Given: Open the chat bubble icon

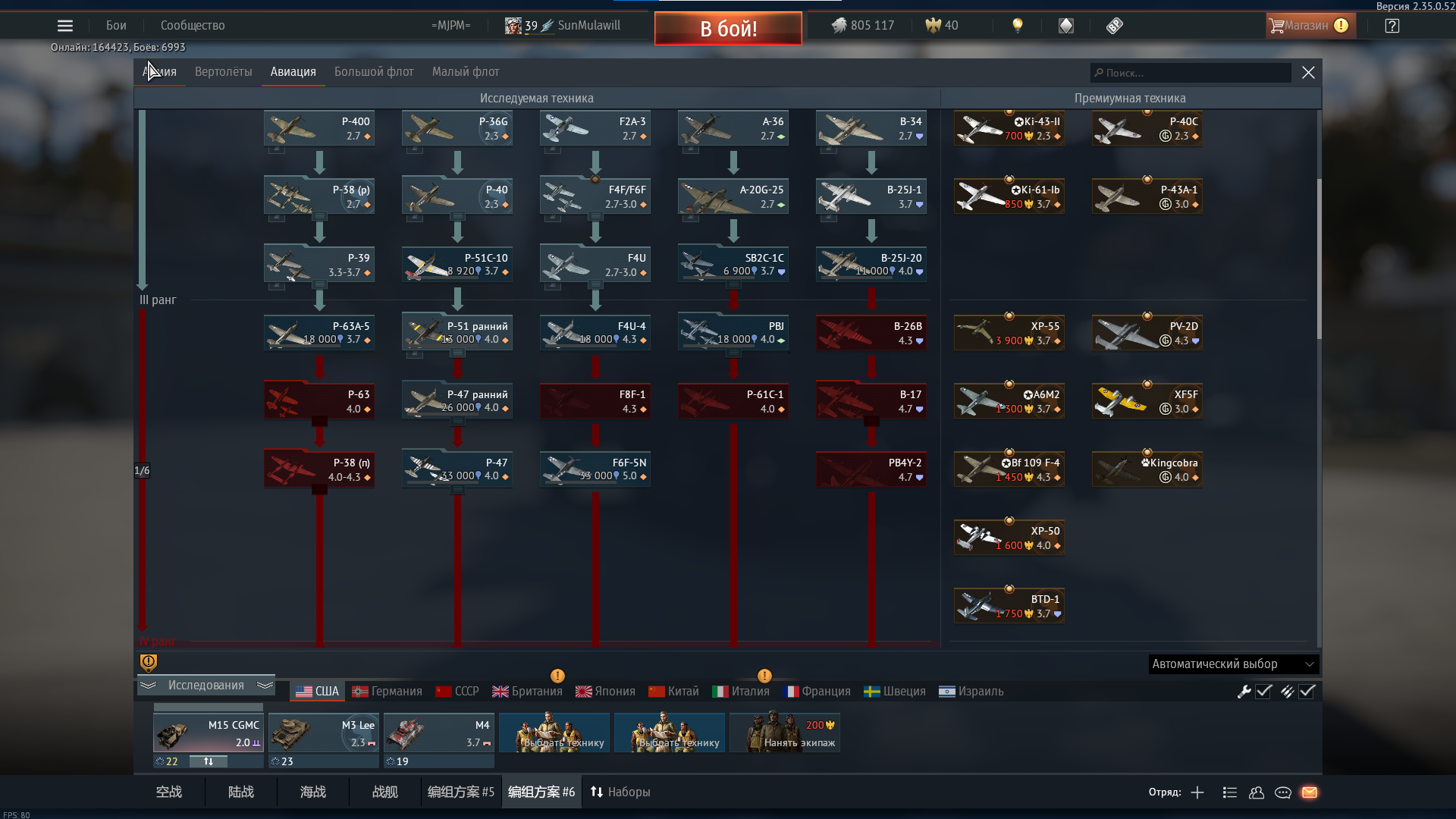Looking at the screenshot, I should tap(1283, 792).
